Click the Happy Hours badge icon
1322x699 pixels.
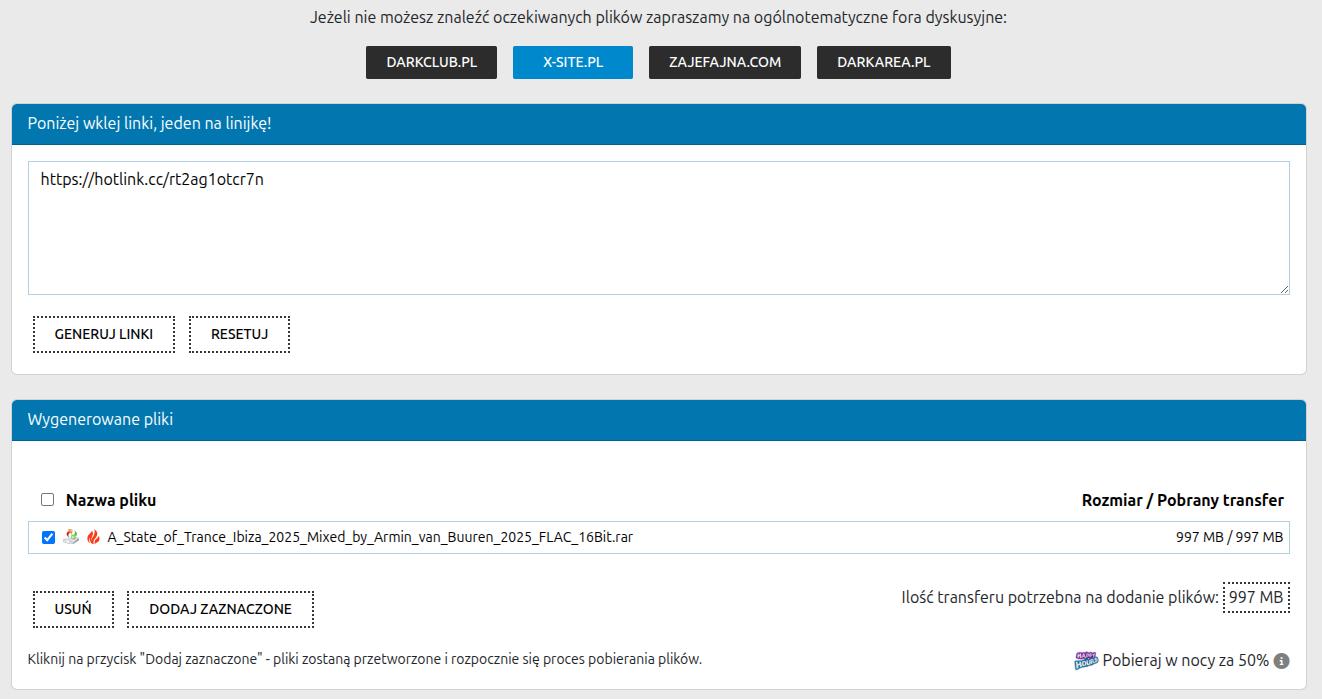(1086, 660)
